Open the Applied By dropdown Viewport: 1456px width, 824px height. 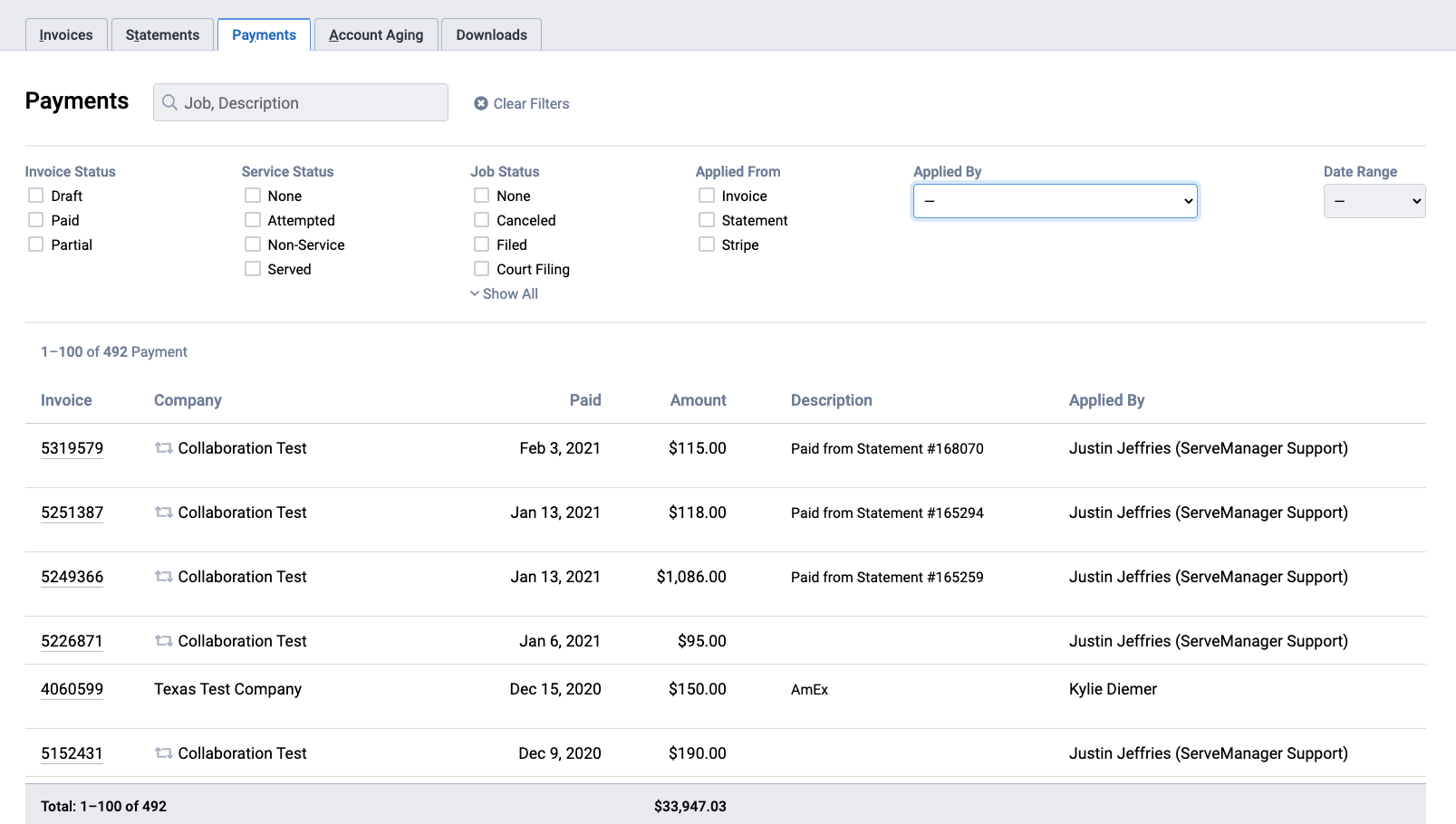pos(1055,201)
